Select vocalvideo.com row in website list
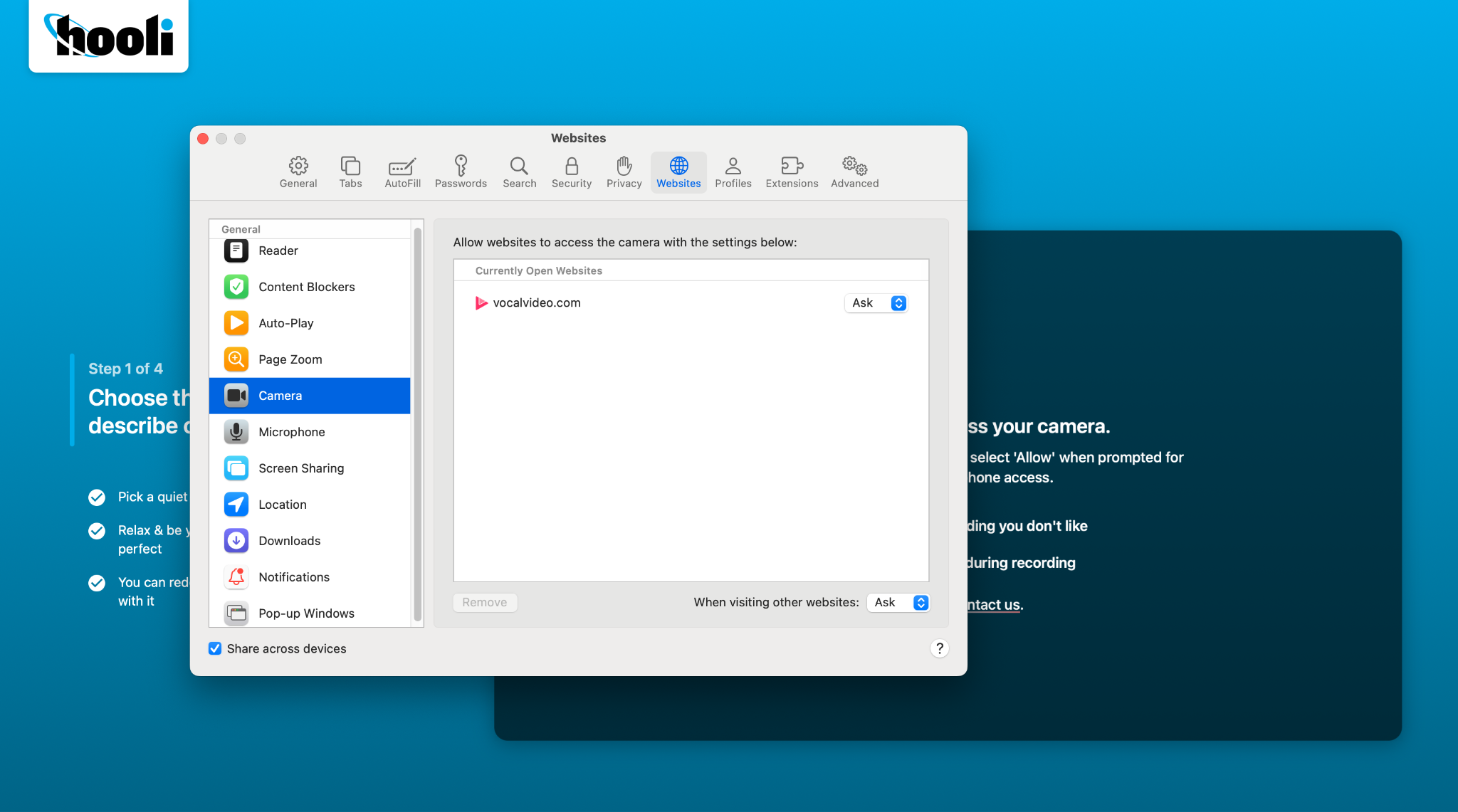Viewport: 1458px width, 812px height. pos(691,303)
